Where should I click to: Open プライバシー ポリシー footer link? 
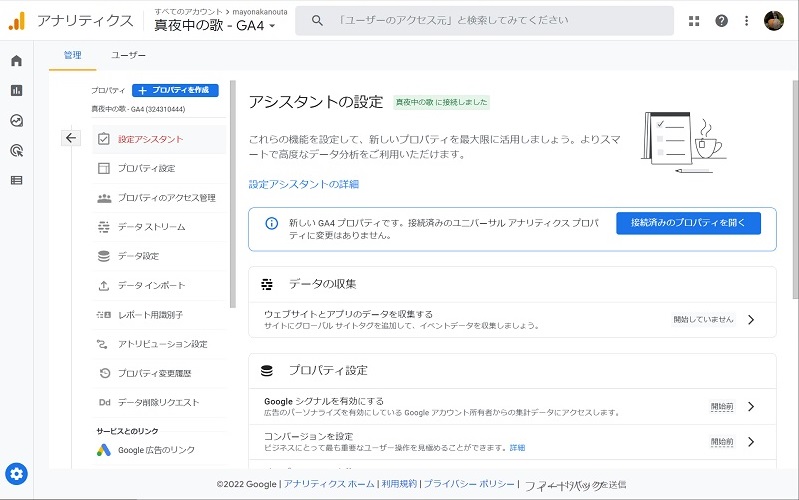pos(469,484)
